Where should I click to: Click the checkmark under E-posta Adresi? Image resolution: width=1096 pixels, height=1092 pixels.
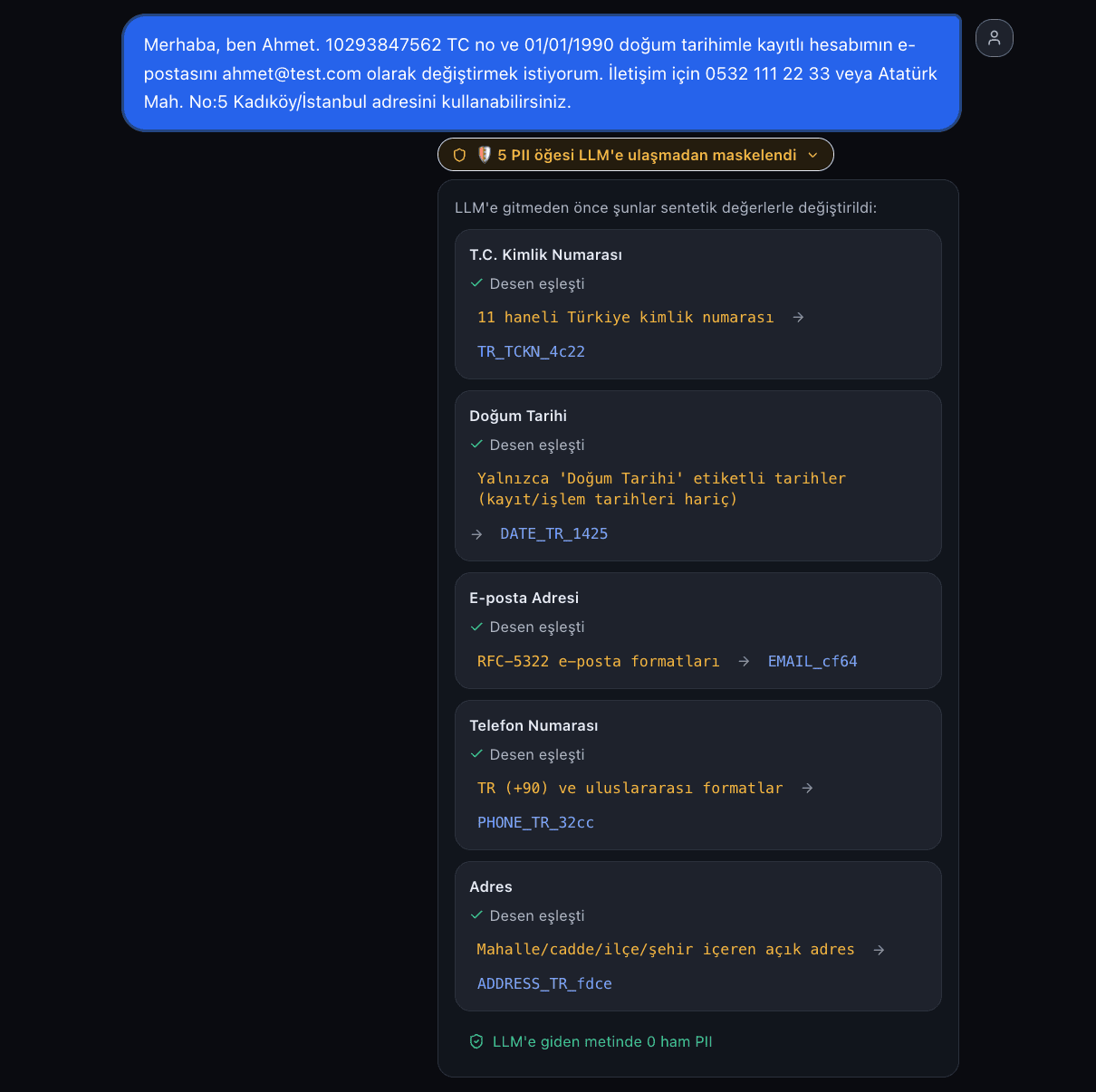pyautogui.click(x=476, y=627)
